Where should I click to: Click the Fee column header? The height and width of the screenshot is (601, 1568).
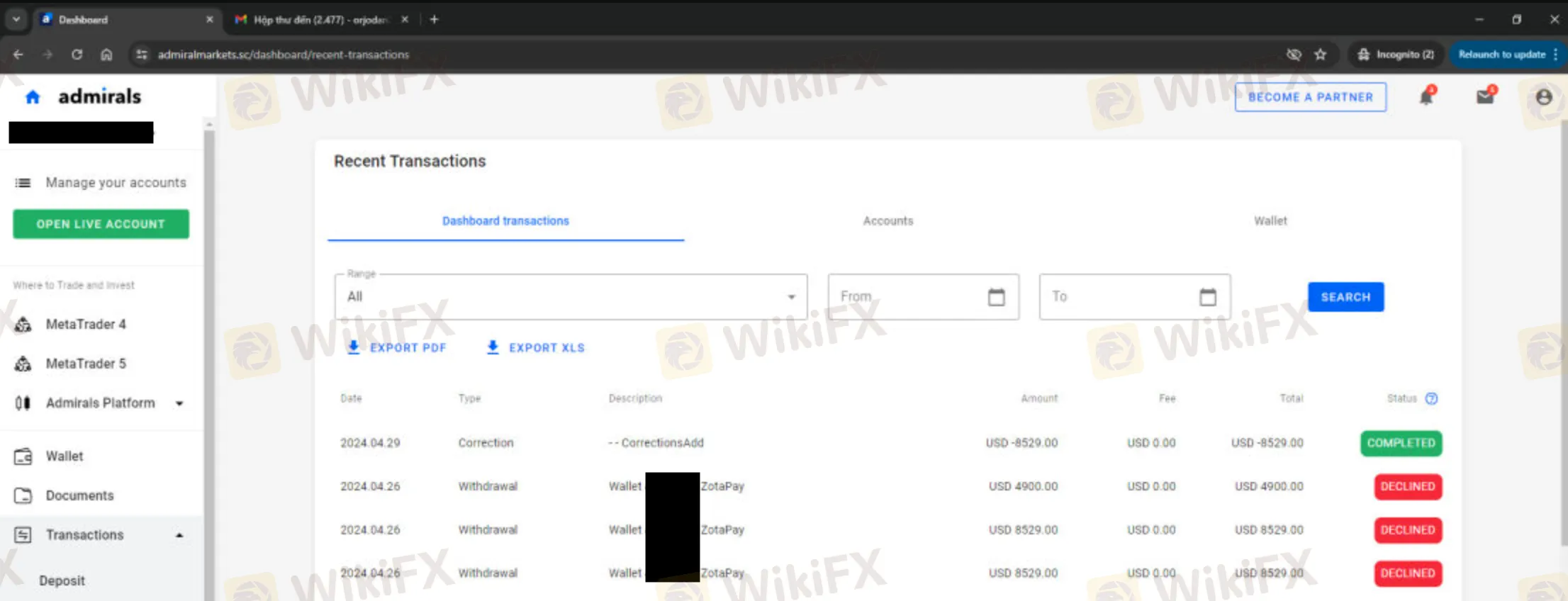coord(1167,398)
